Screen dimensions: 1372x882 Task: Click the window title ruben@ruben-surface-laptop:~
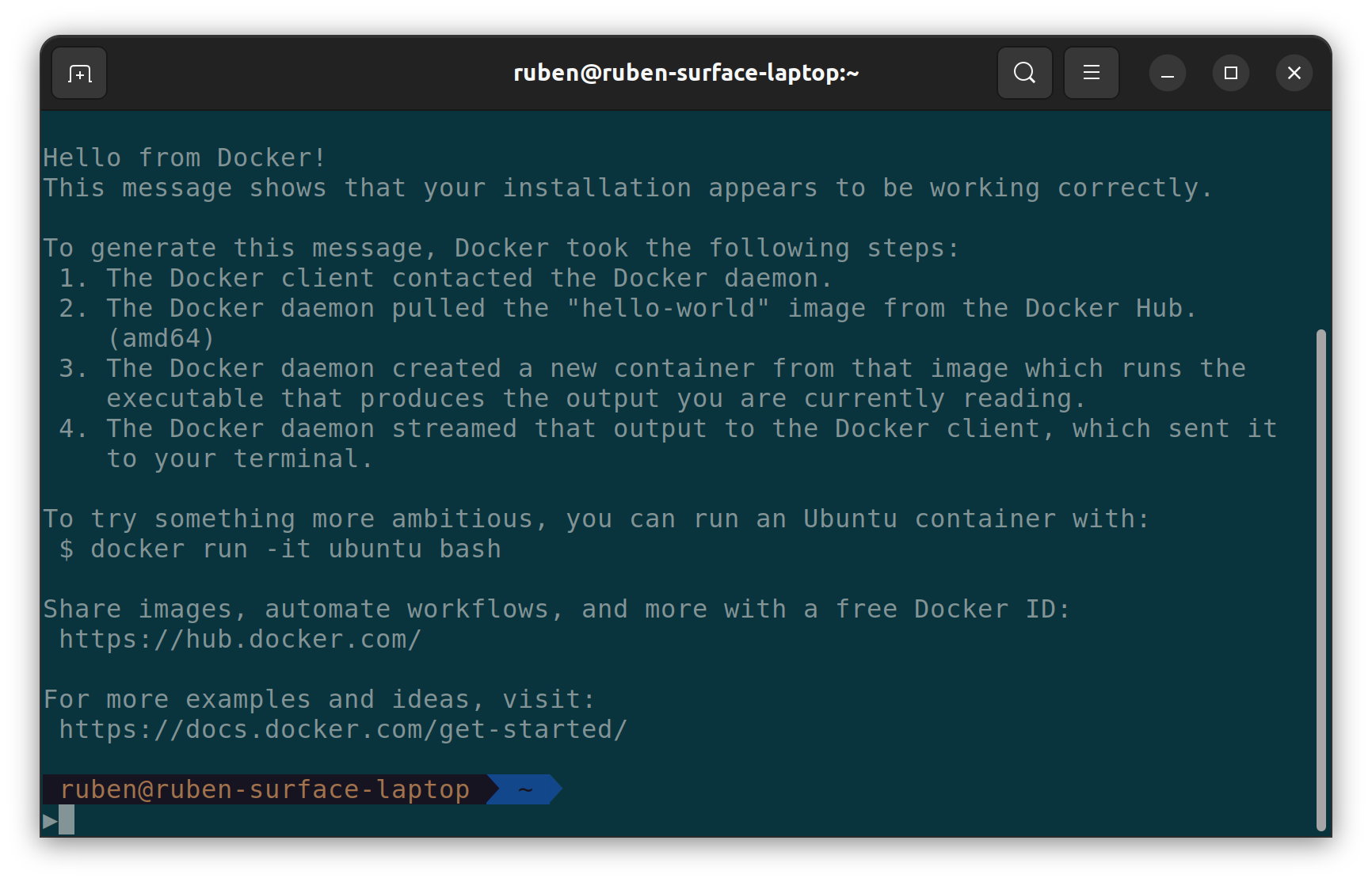pos(686,74)
